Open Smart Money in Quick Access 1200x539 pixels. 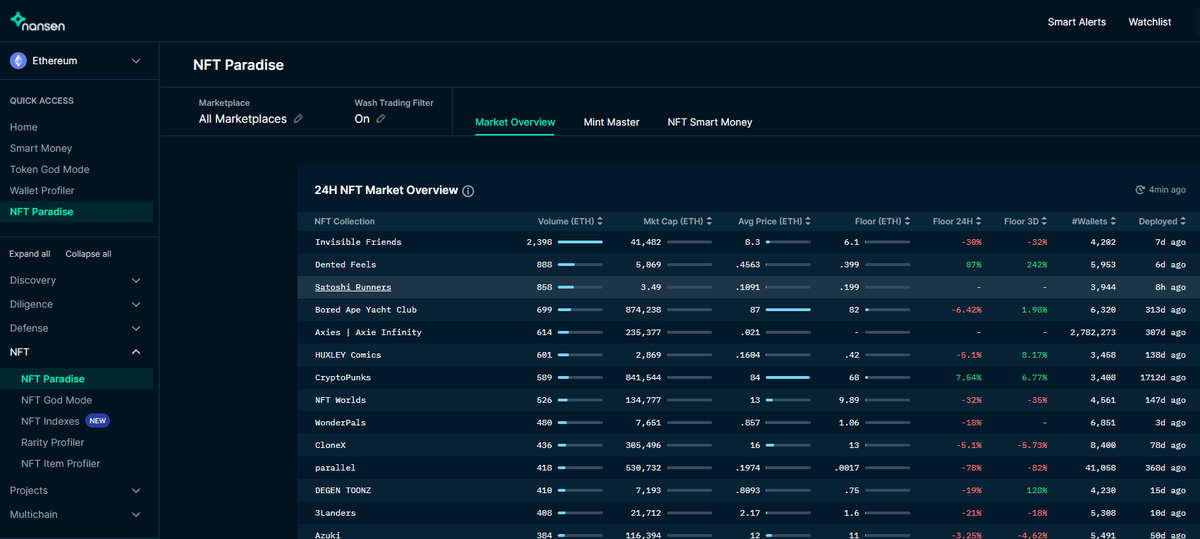pos(41,148)
